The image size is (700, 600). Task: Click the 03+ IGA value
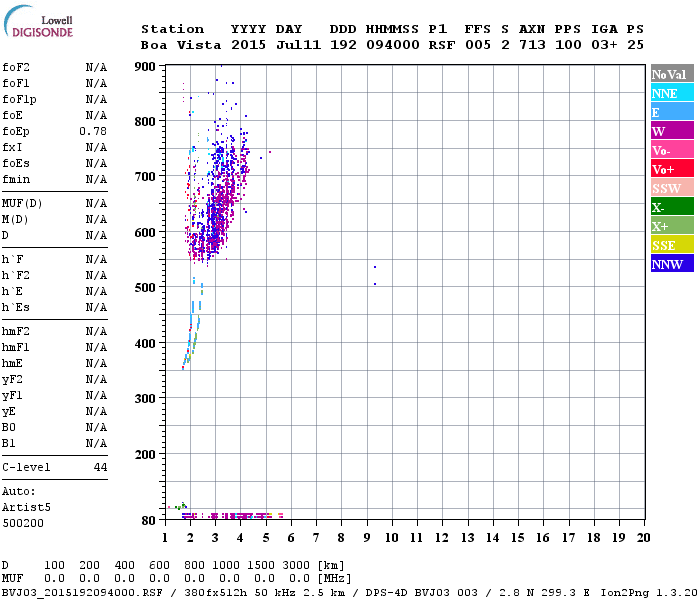pyautogui.click(x=604, y=45)
